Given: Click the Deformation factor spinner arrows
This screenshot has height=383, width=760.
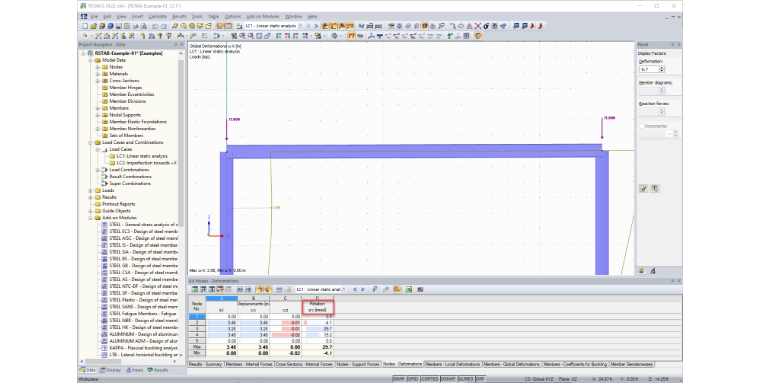Looking at the screenshot, I should point(662,69).
